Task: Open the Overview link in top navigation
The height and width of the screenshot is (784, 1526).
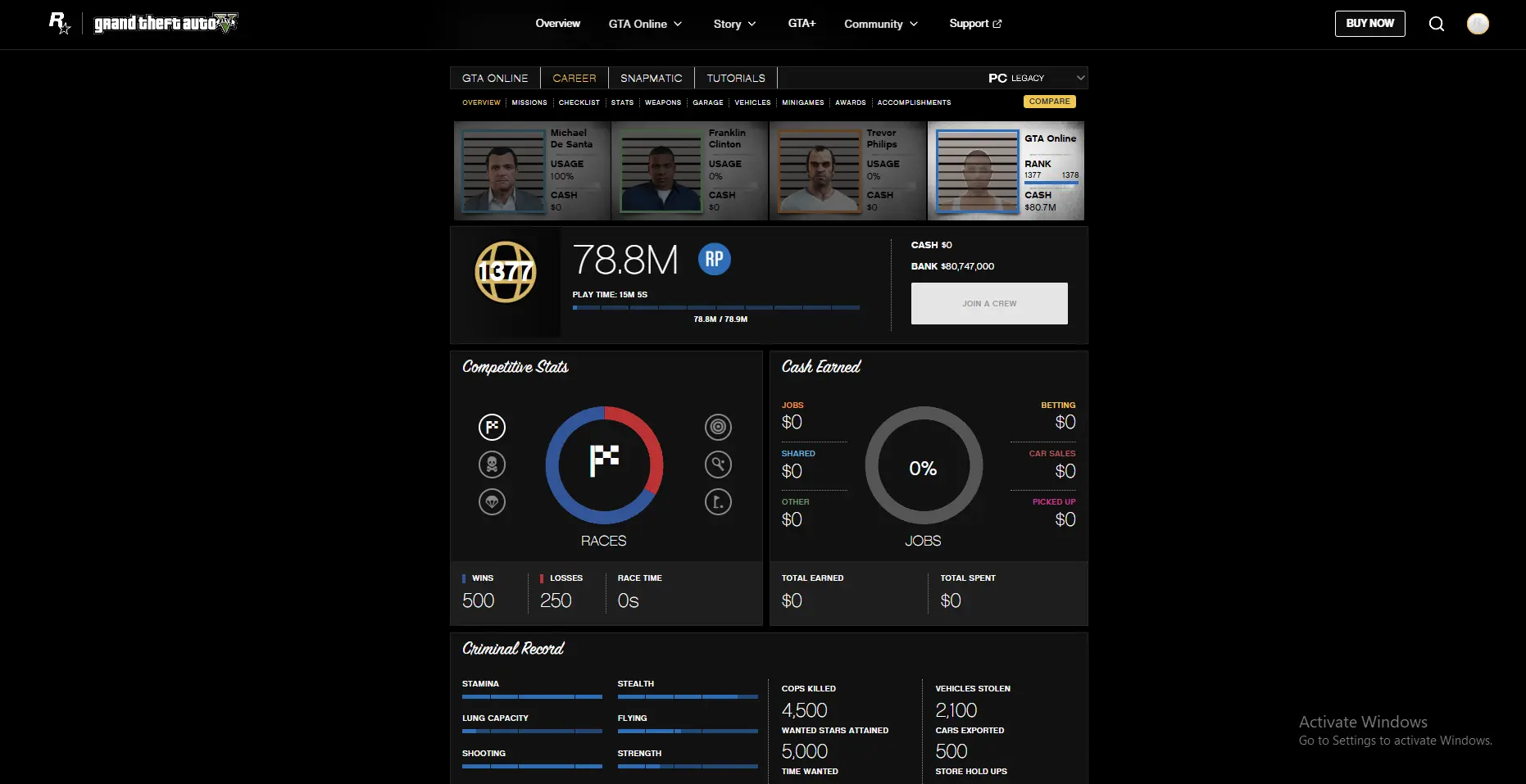Action: tap(557, 24)
